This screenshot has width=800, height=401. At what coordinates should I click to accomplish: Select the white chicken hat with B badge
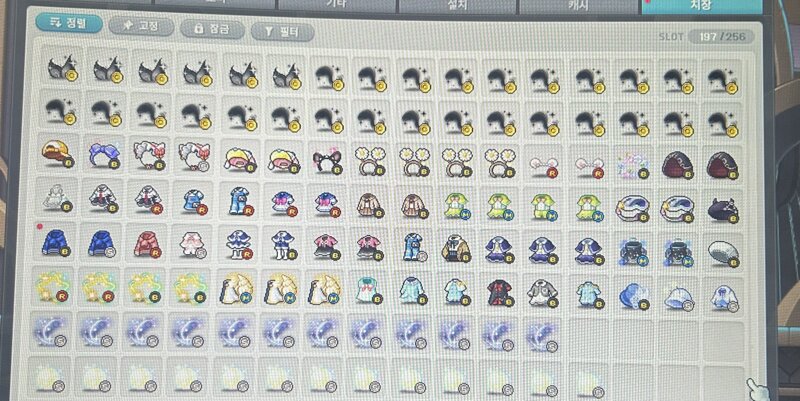[149, 155]
